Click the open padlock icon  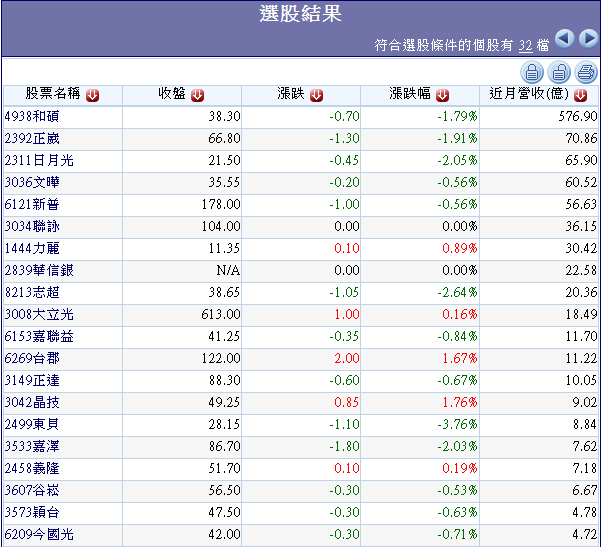click(x=559, y=72)
